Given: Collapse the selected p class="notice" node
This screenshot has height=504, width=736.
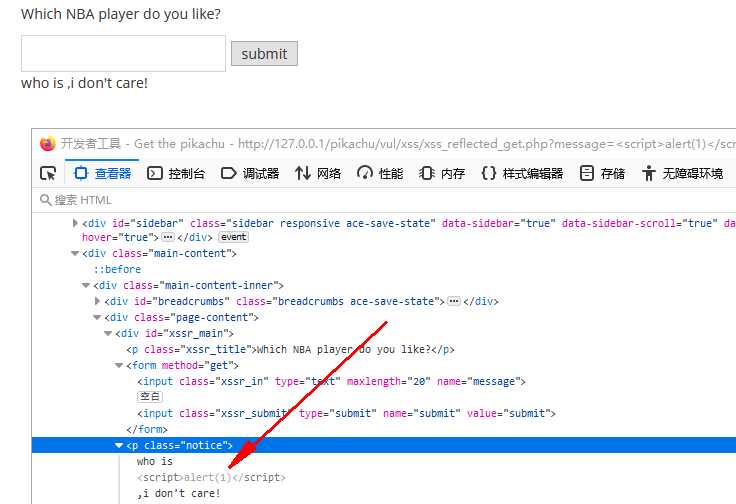Looking at the screenshot, I should coord(119,445).
